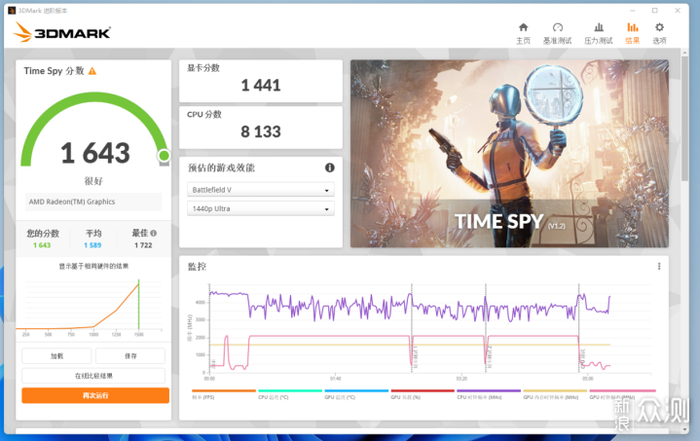
Task: Toggle the tan GPU memory clock legend
Action: (x=555, y=394)
